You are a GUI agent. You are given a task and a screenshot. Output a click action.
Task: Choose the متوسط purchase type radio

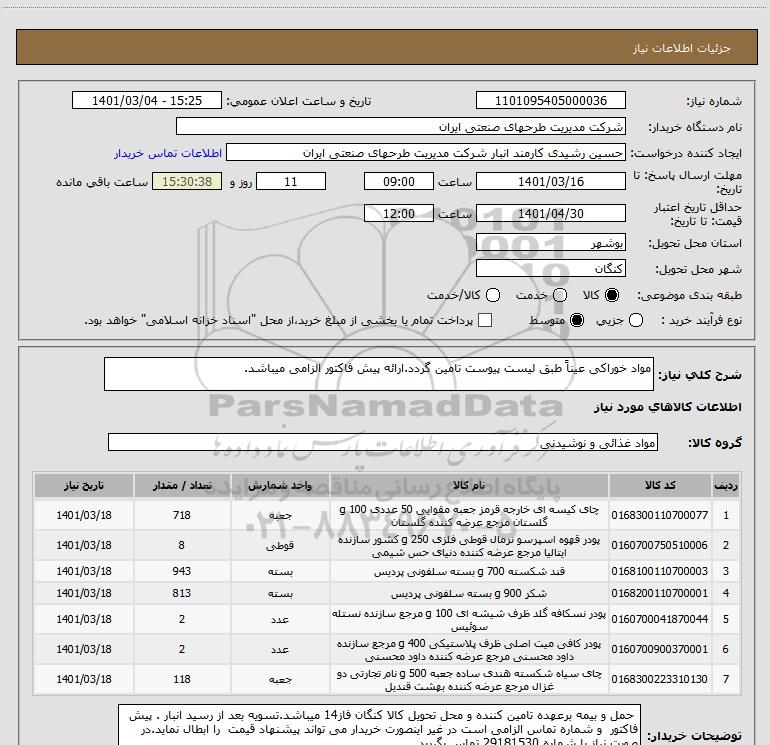[577, 320]
